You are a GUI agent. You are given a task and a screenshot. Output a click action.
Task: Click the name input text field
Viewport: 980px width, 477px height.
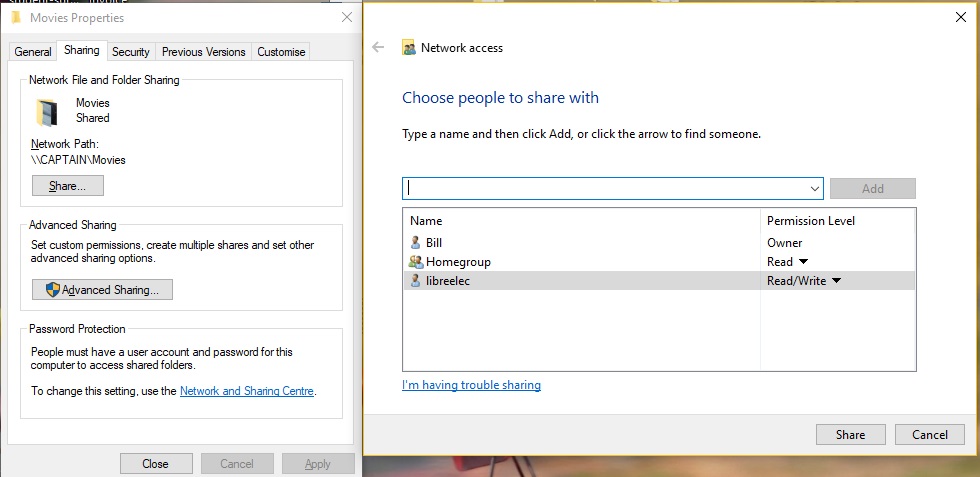(x=605, y=188)
